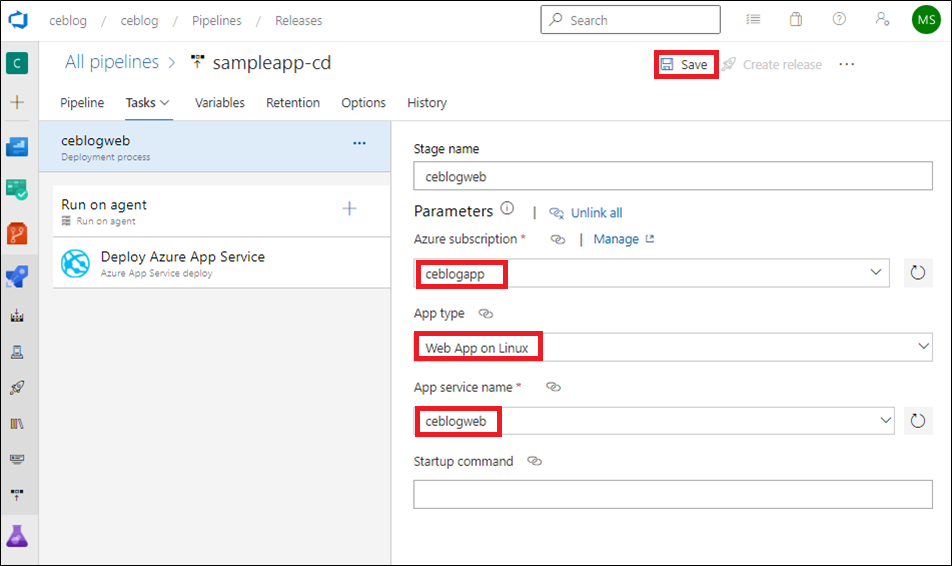Open the Builds icon in the sidebar

(x=17, y=316)
